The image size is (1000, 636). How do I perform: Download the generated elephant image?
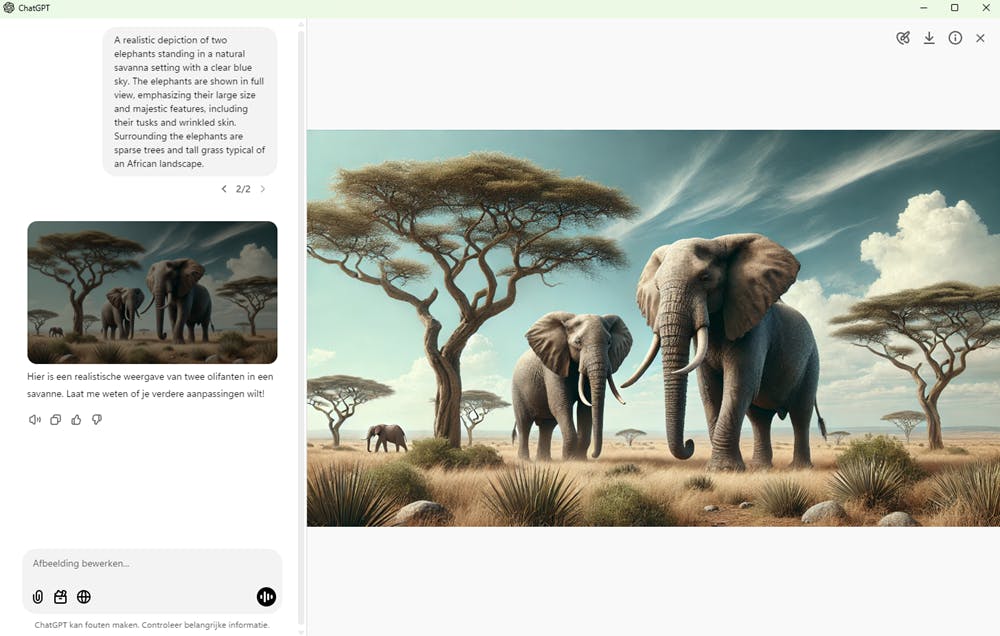[929, 38]
